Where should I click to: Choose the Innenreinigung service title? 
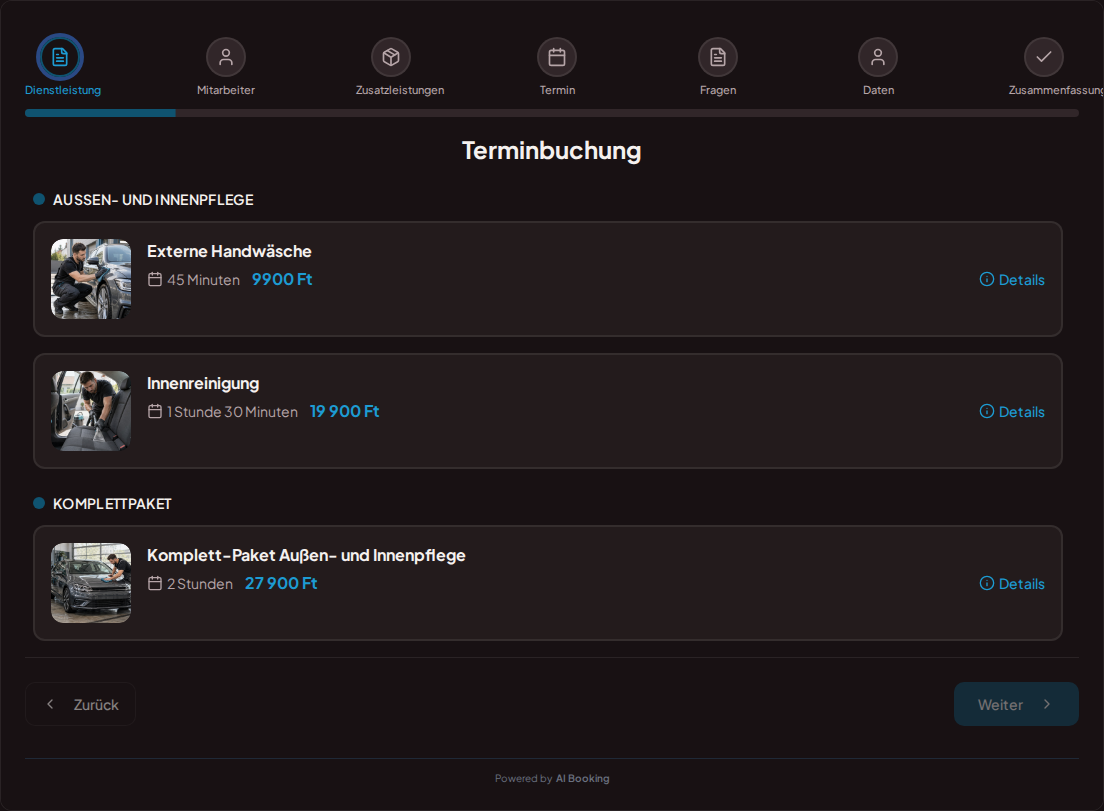click(x=203, y=384)
